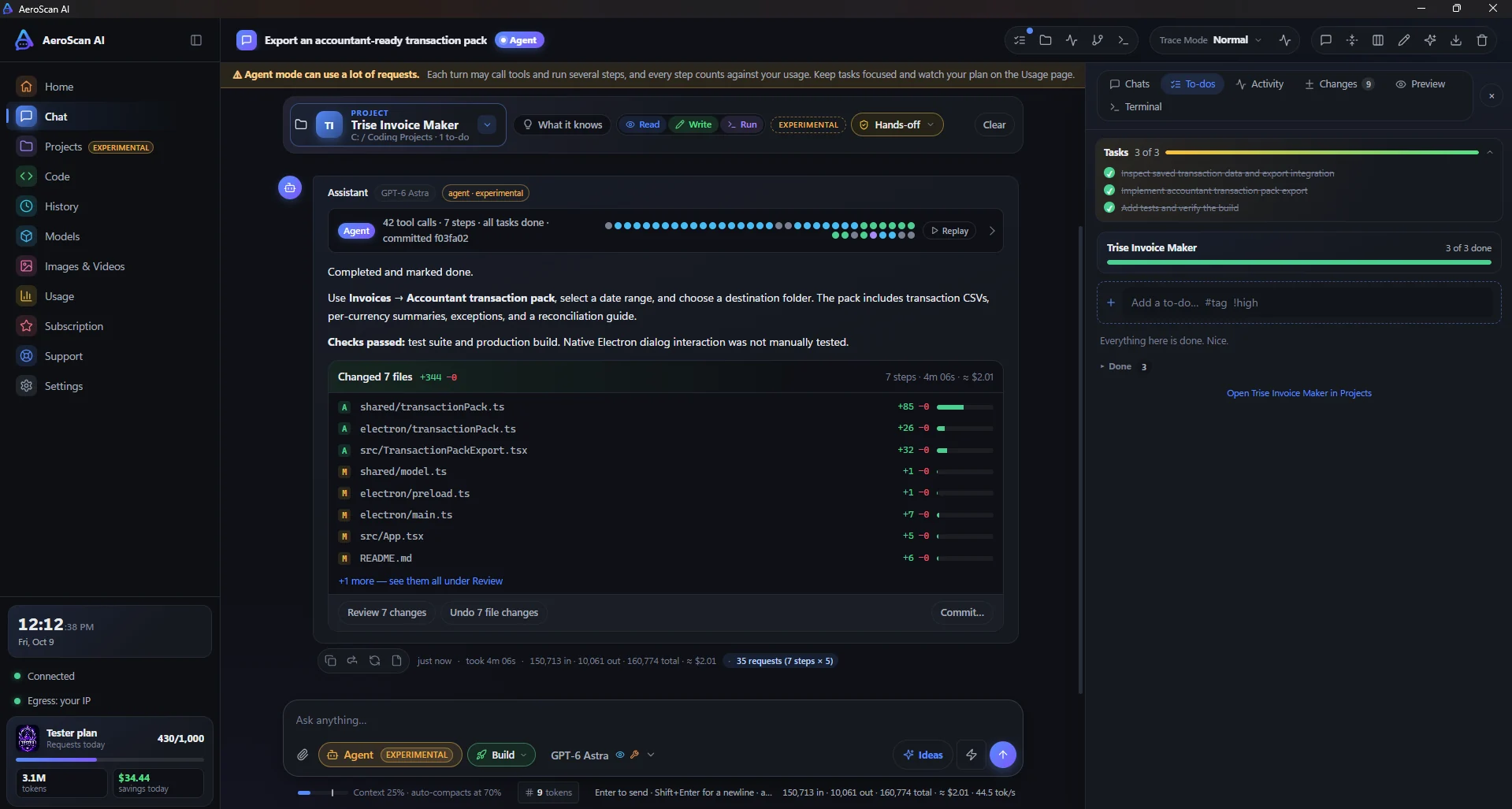Focus the Ask anything input field
This screenshot has height=809, width=1512.
(652, 720)
